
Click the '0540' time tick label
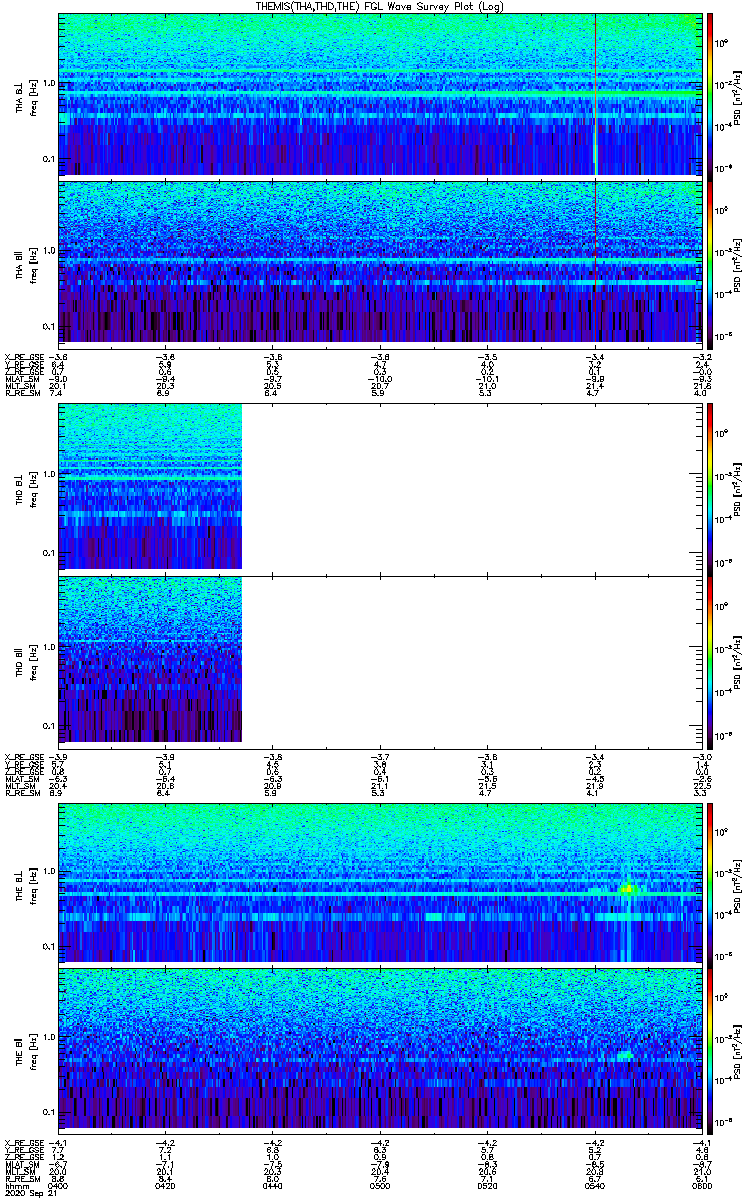point(594,1185)
